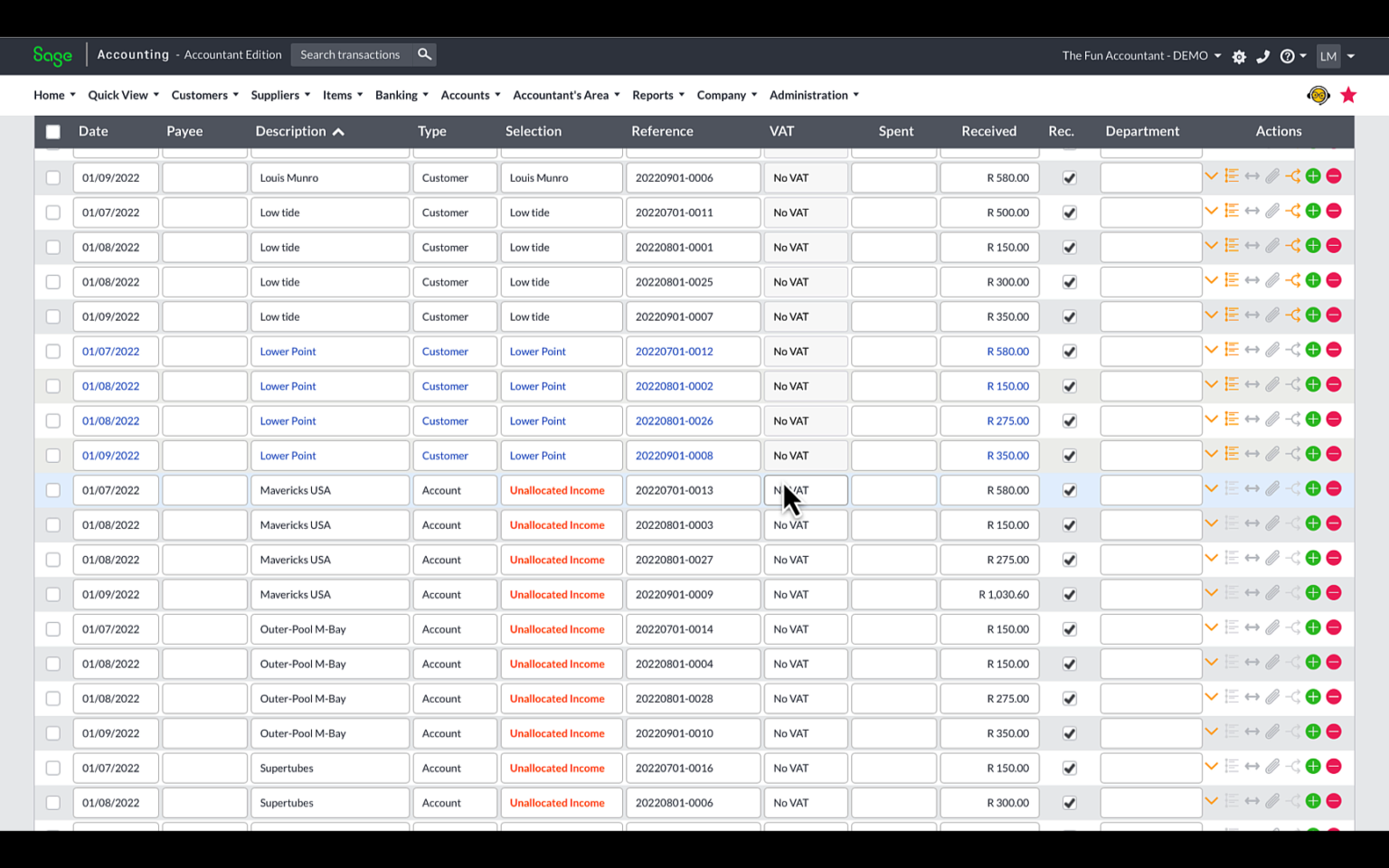Viewport: 1389px width, 868px height.
Task: Click the Unallocated Income link for 20220901-0009
Action: click(558, 594)
